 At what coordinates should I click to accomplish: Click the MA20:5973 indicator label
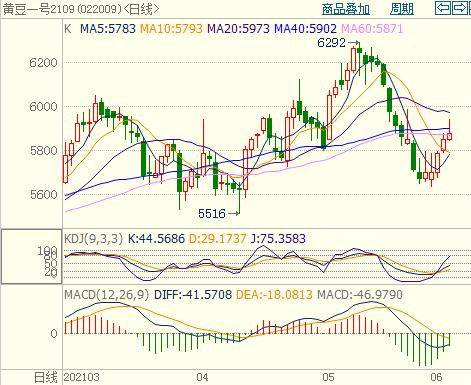(238, 29)
